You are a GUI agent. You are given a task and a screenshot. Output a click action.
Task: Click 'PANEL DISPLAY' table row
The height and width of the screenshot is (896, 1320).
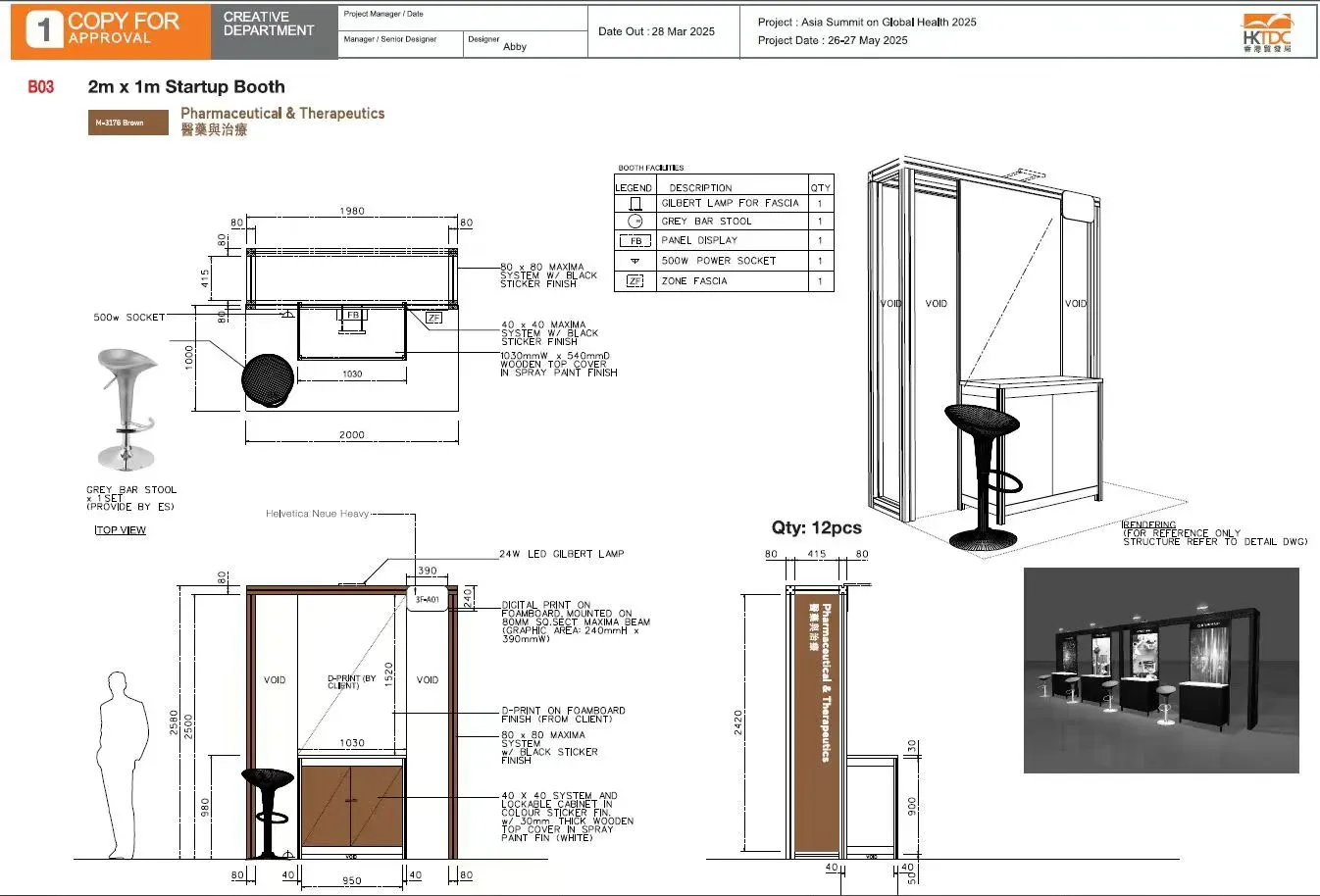click(724, 240)
